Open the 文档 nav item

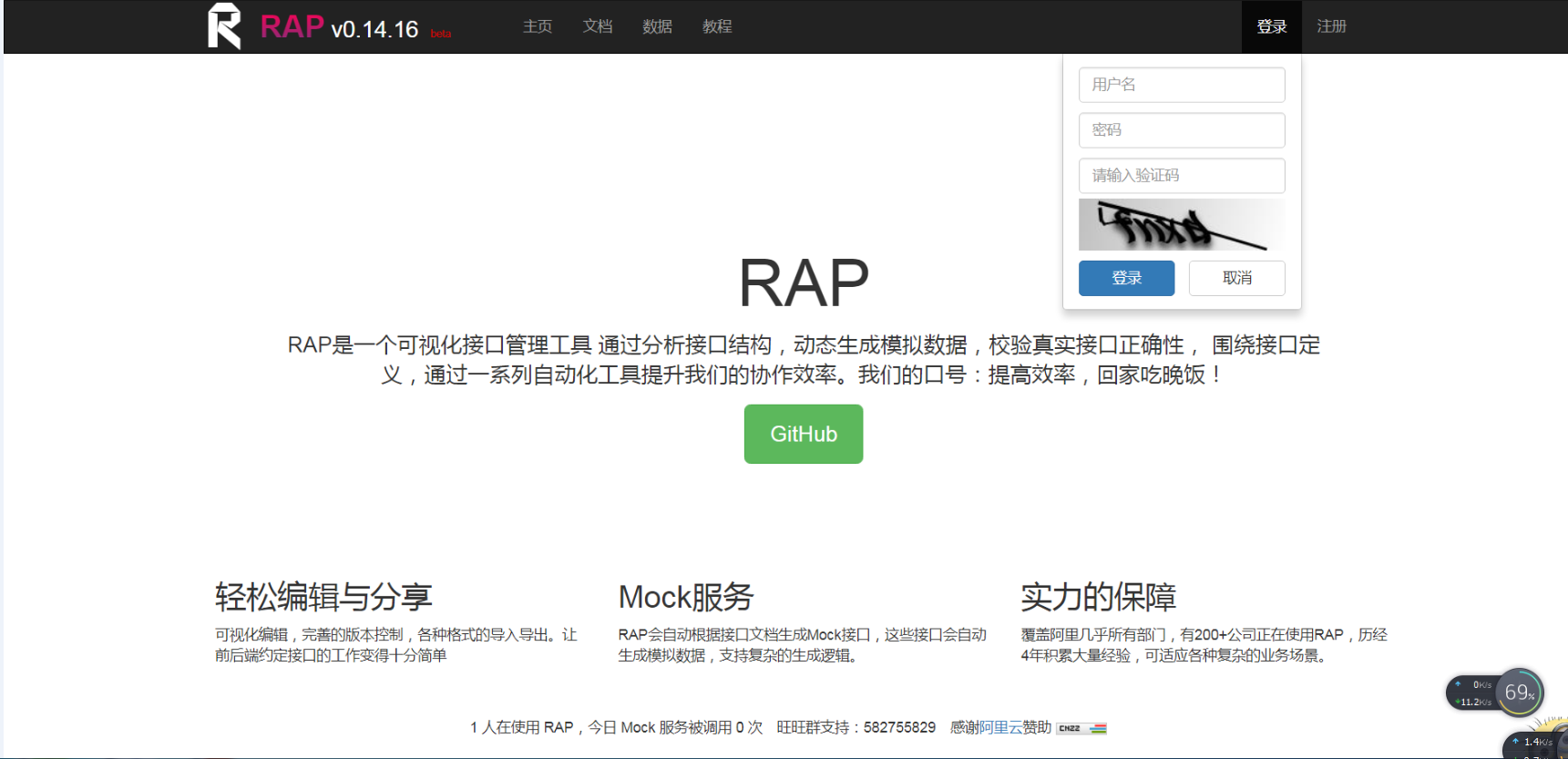pyautogui.click(x=598, y=26)
